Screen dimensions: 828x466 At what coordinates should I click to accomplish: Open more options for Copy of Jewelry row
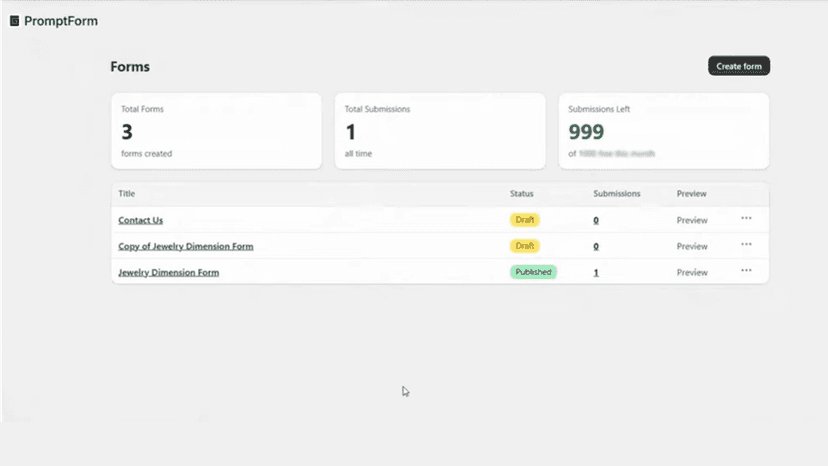[746, 244]
